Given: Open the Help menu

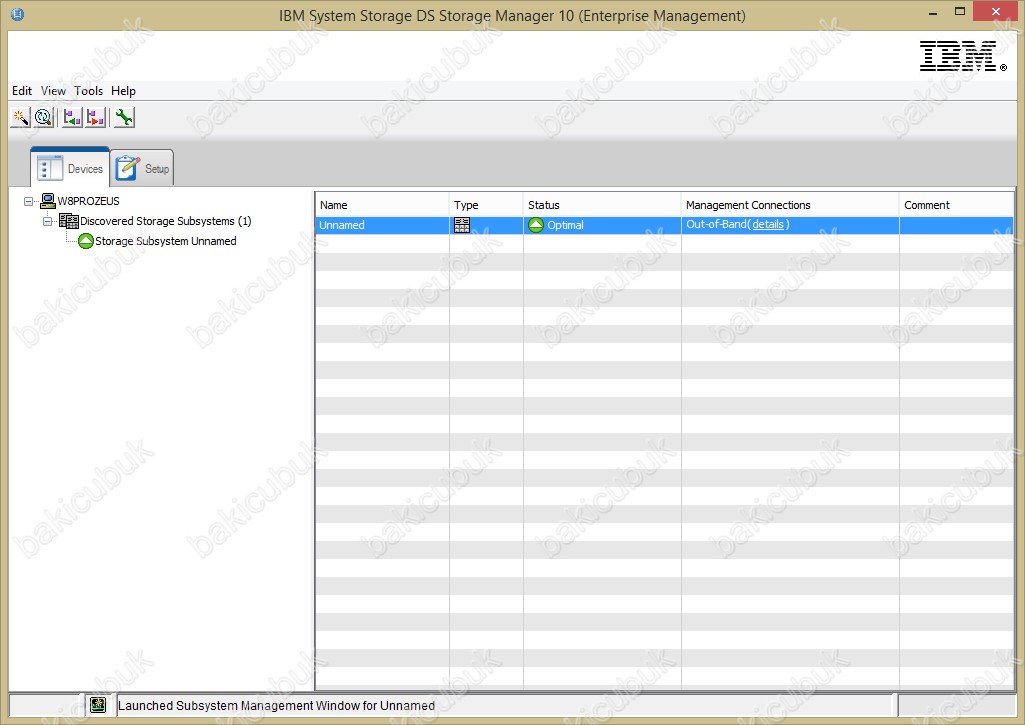Looking at the screenshot, I should click(x=123, y=91).
